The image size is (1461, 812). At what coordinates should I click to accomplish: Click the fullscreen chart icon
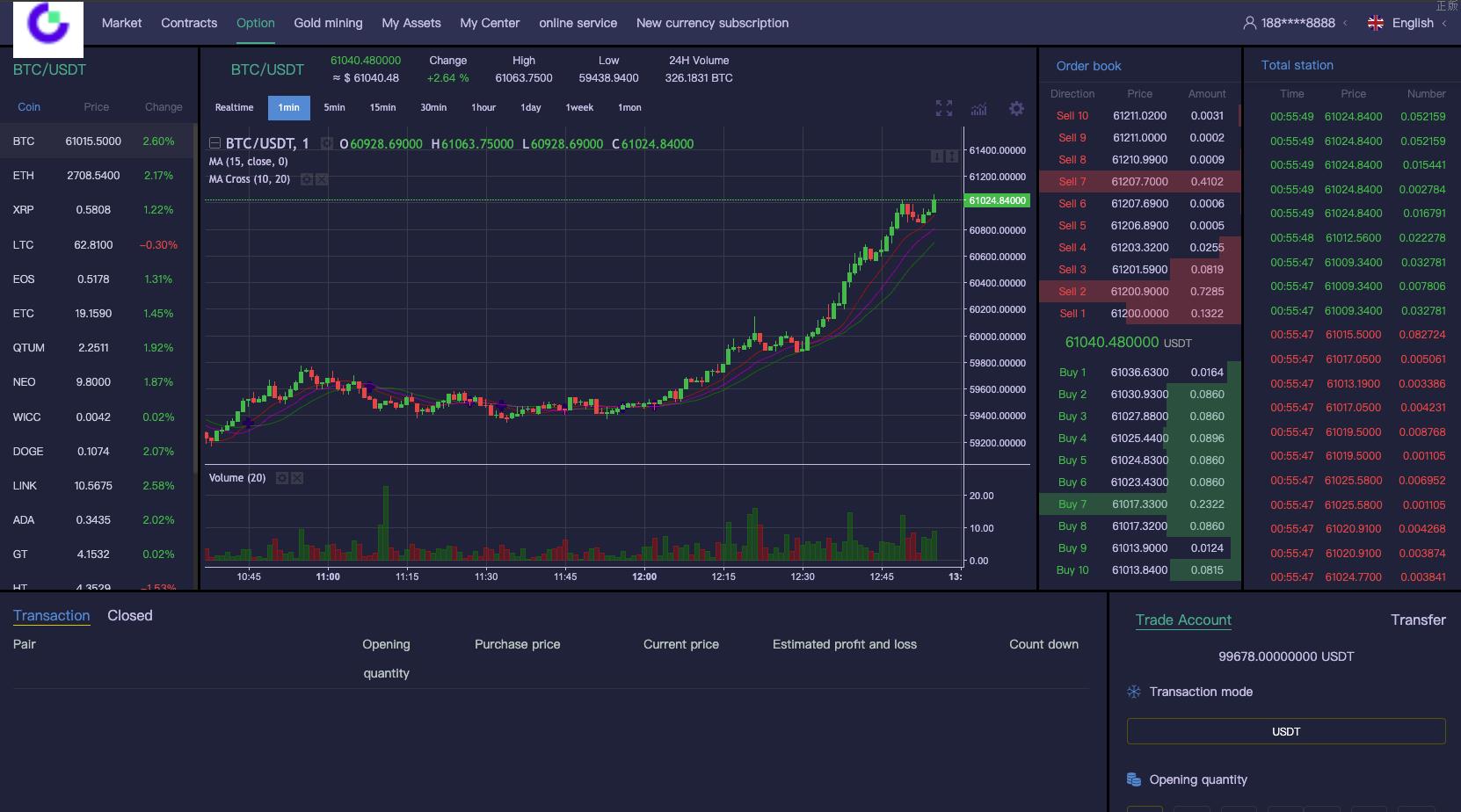coord(943,108)
